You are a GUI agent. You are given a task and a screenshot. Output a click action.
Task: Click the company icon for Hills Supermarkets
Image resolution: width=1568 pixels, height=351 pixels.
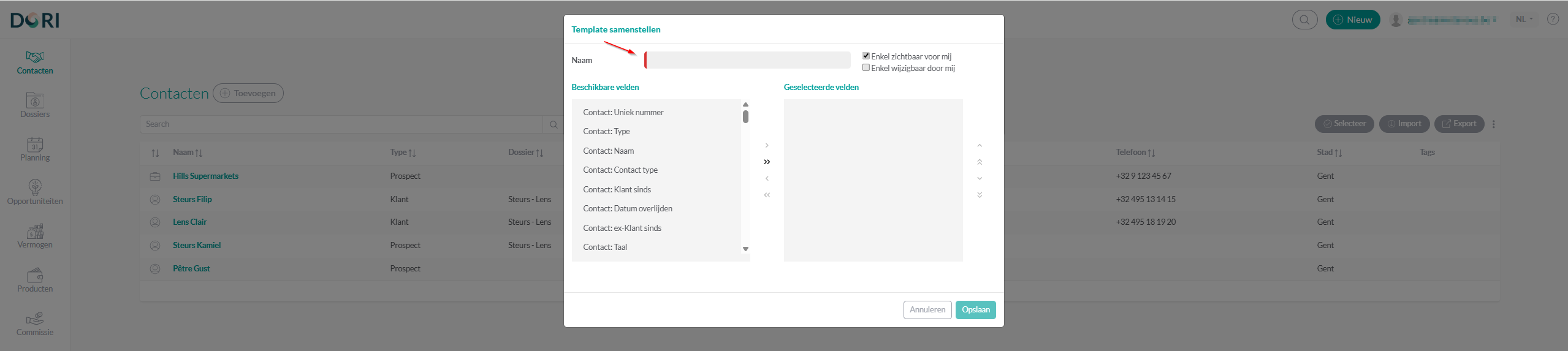(155, 176)
